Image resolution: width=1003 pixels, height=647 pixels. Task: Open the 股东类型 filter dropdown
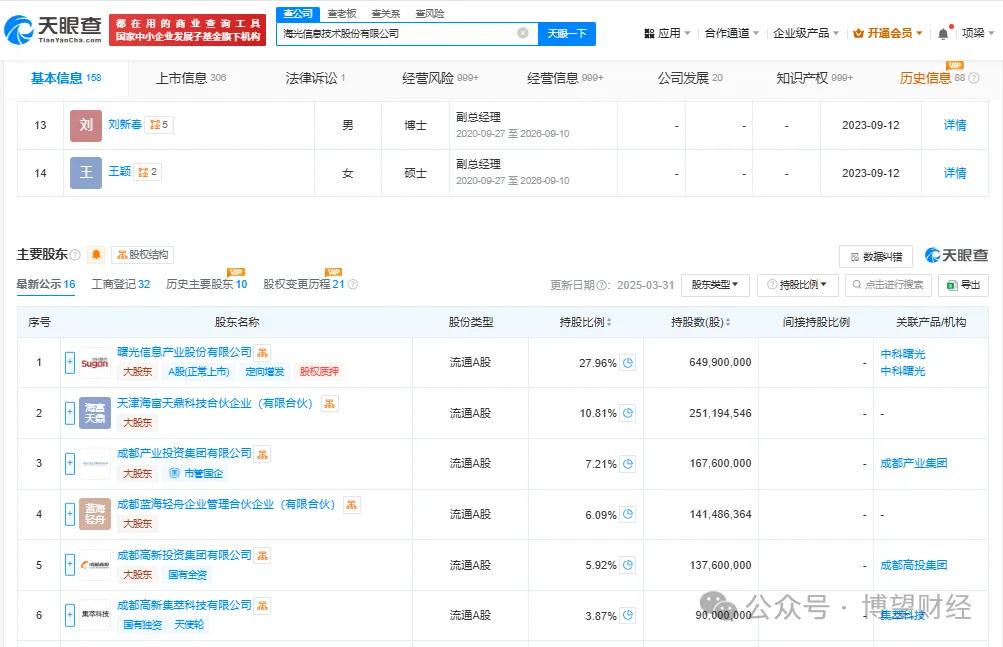click(714, 285)
